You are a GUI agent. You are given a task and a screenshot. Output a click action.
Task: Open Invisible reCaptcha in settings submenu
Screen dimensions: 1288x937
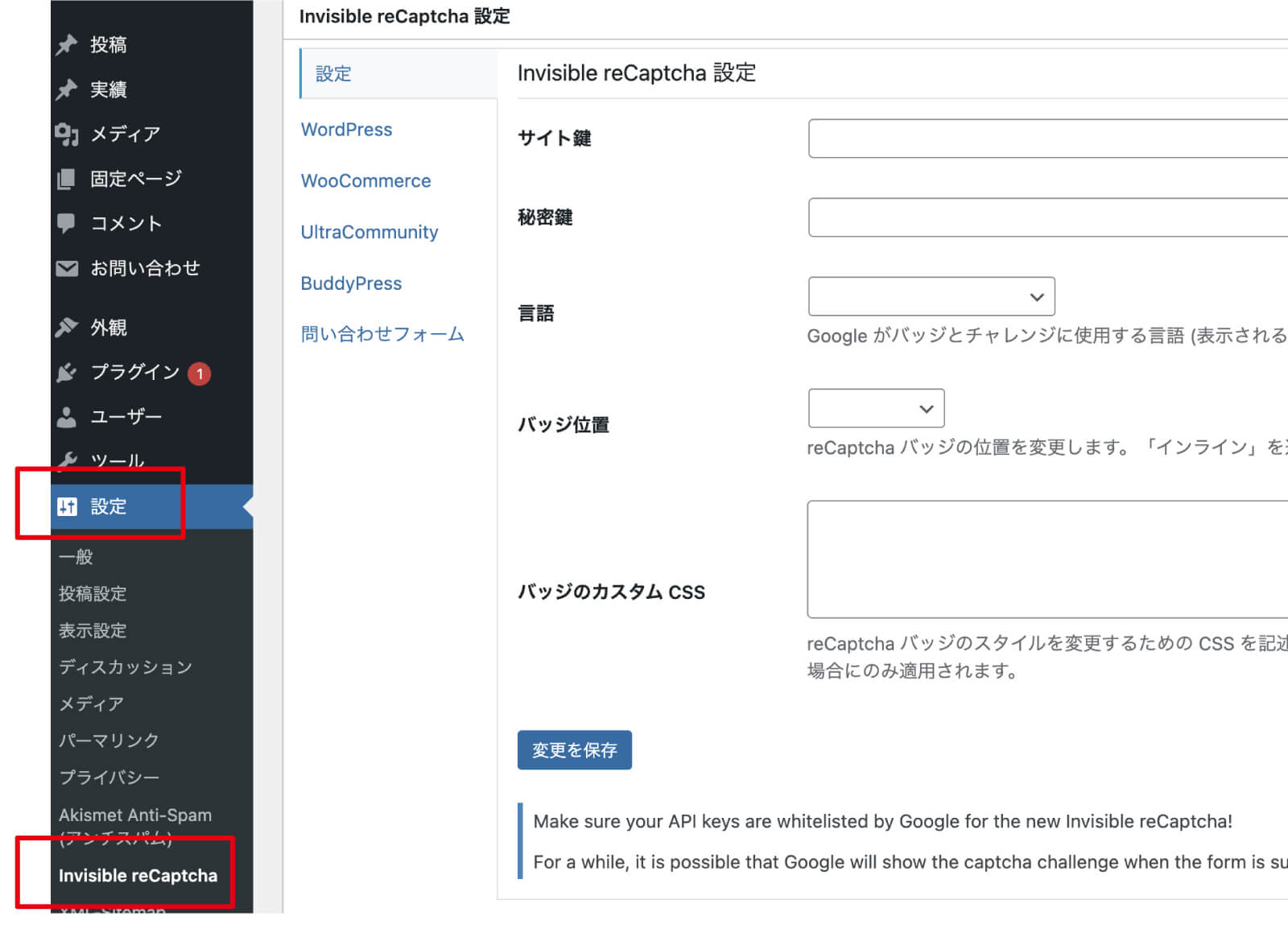[x=138, y=876]
